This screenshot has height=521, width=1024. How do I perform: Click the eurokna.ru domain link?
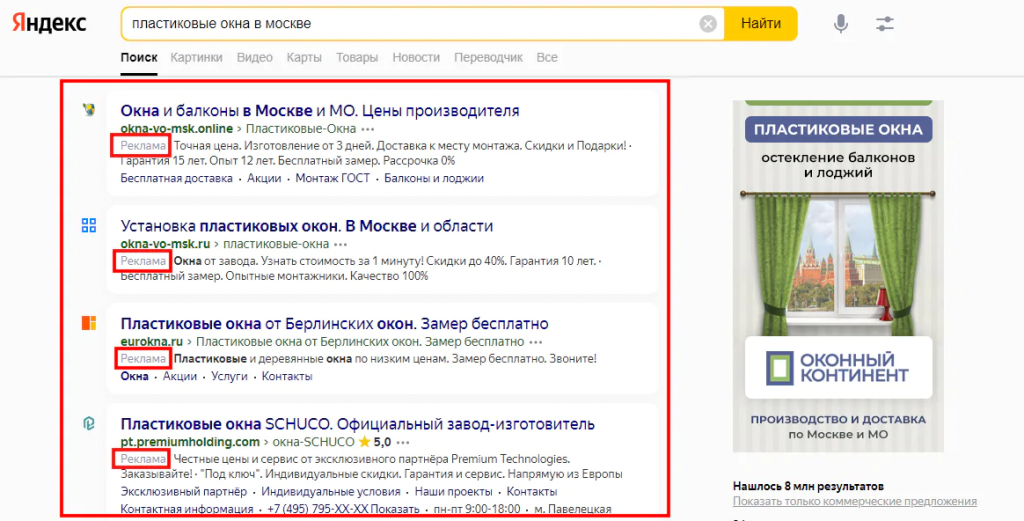coord(152,341)
